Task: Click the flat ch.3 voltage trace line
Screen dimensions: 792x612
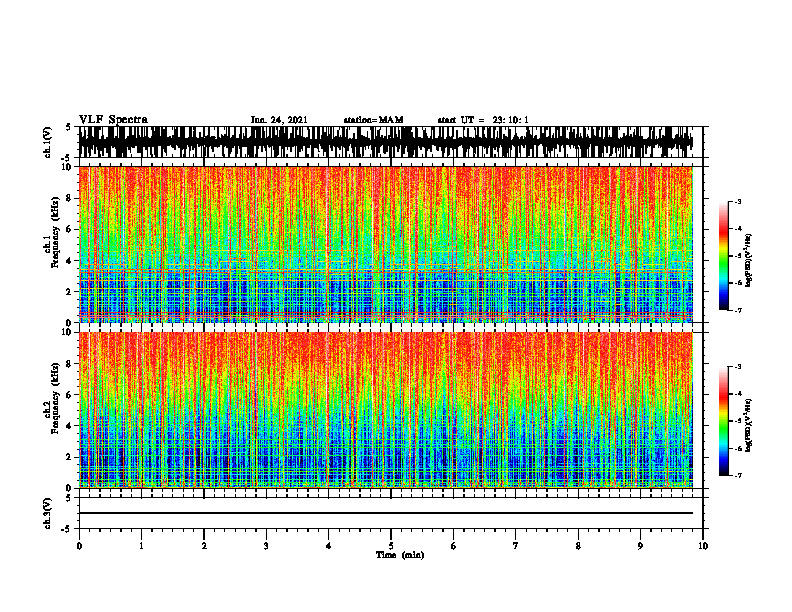Action: click(x=386, y=513)
